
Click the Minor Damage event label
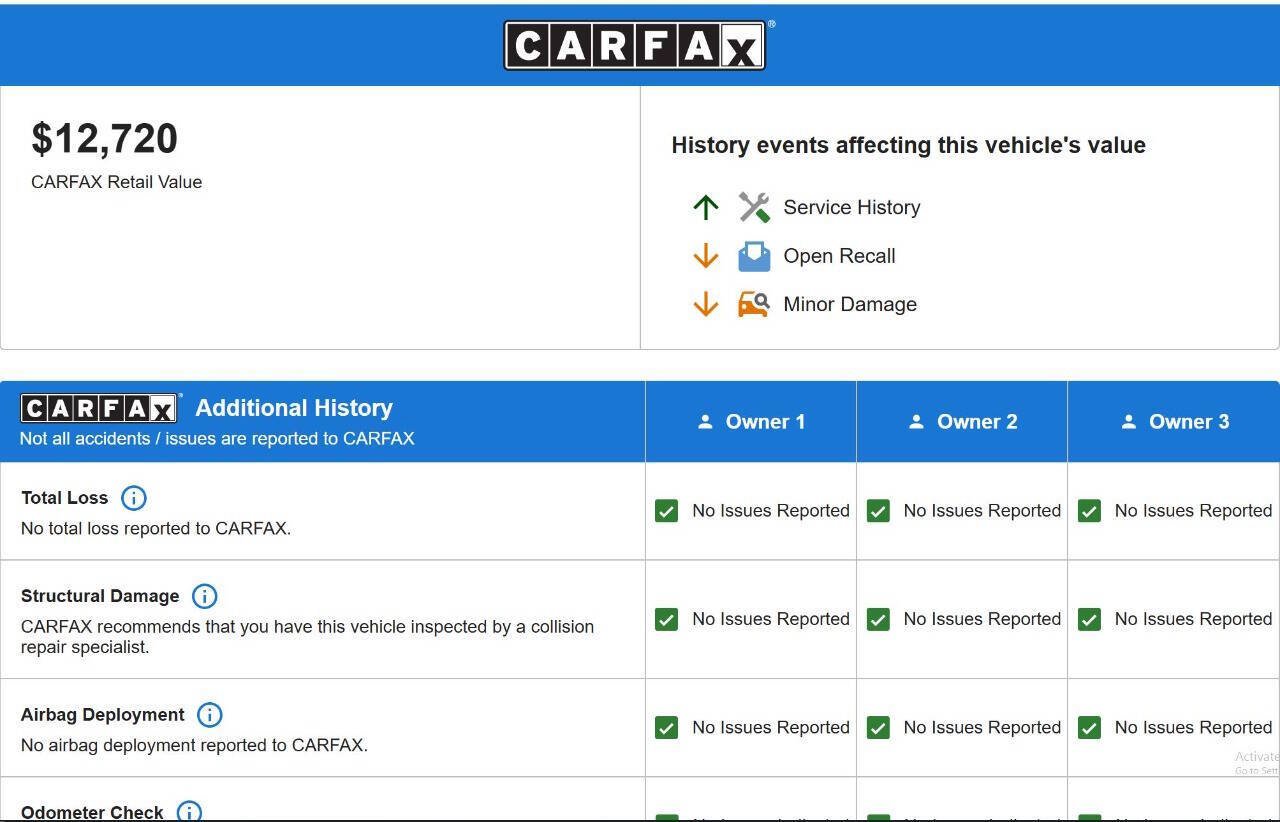tap(850, 304)
